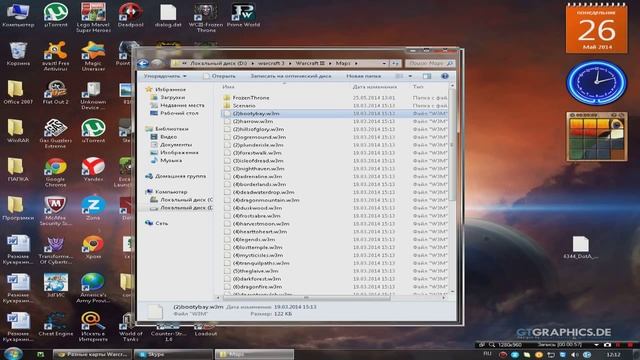
Task: Select file (4)losttemple.w3m
Action: [335, 247]
